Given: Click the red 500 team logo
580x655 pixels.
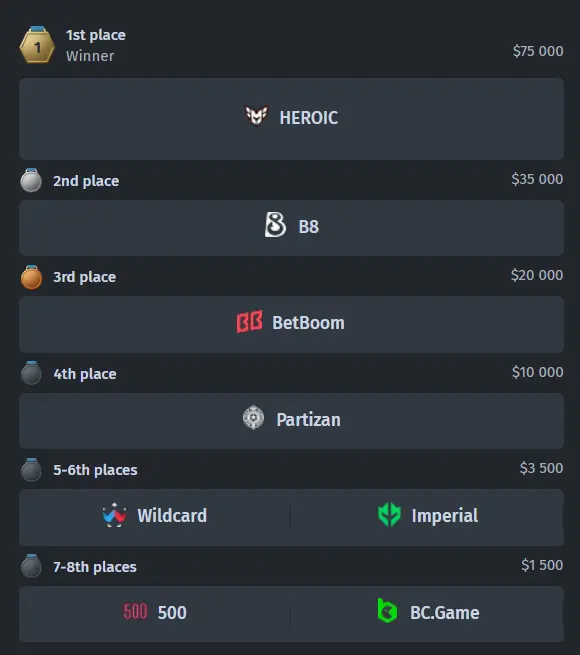Looking at the screenshot, I should pos(135,612).
